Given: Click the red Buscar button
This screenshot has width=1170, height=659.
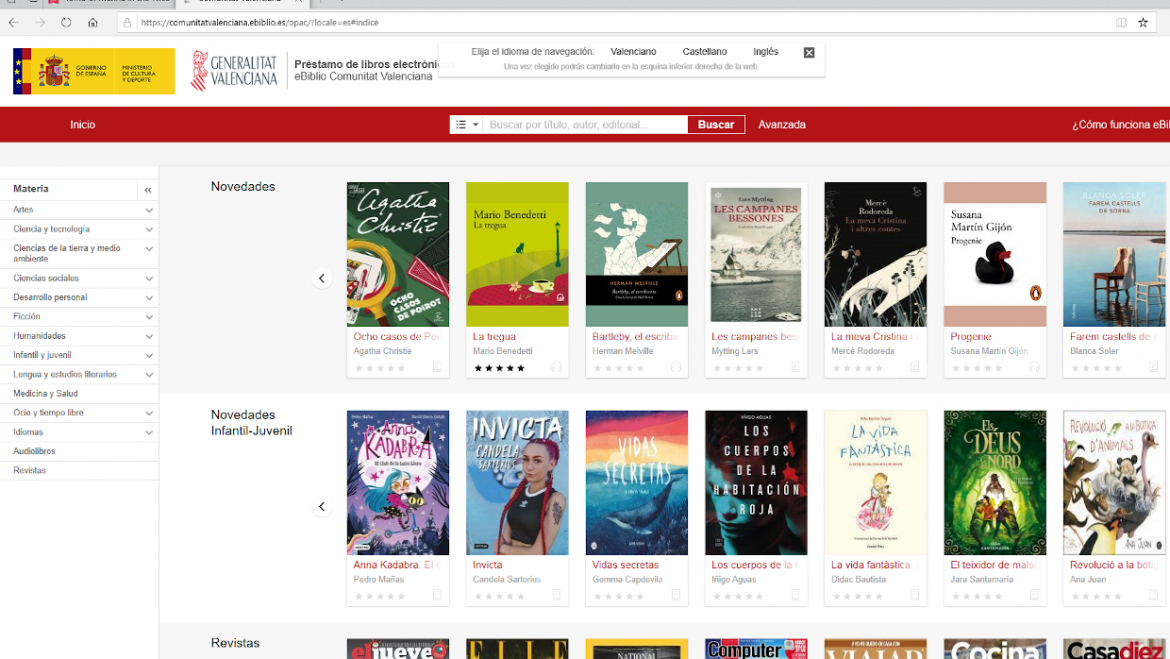Looking at the screenshot, I should click(x=716, y=124).
